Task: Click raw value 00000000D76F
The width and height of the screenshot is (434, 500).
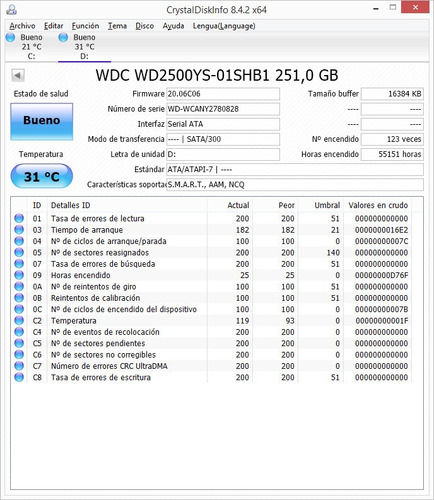Action: click(x=382, y=275)
